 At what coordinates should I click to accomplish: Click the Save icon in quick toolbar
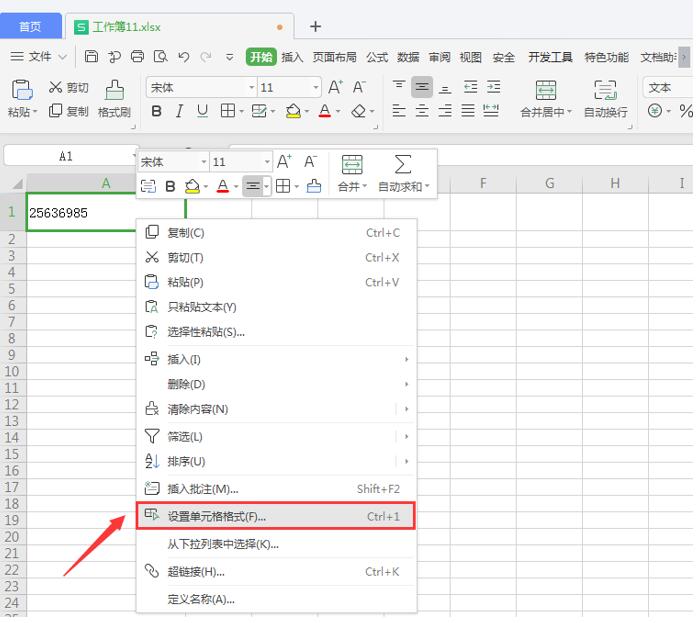point(91,56)
